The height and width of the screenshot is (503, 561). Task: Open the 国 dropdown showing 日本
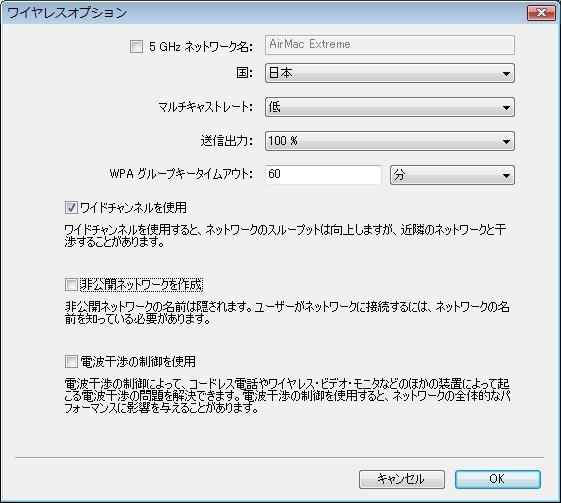[390, 73]
